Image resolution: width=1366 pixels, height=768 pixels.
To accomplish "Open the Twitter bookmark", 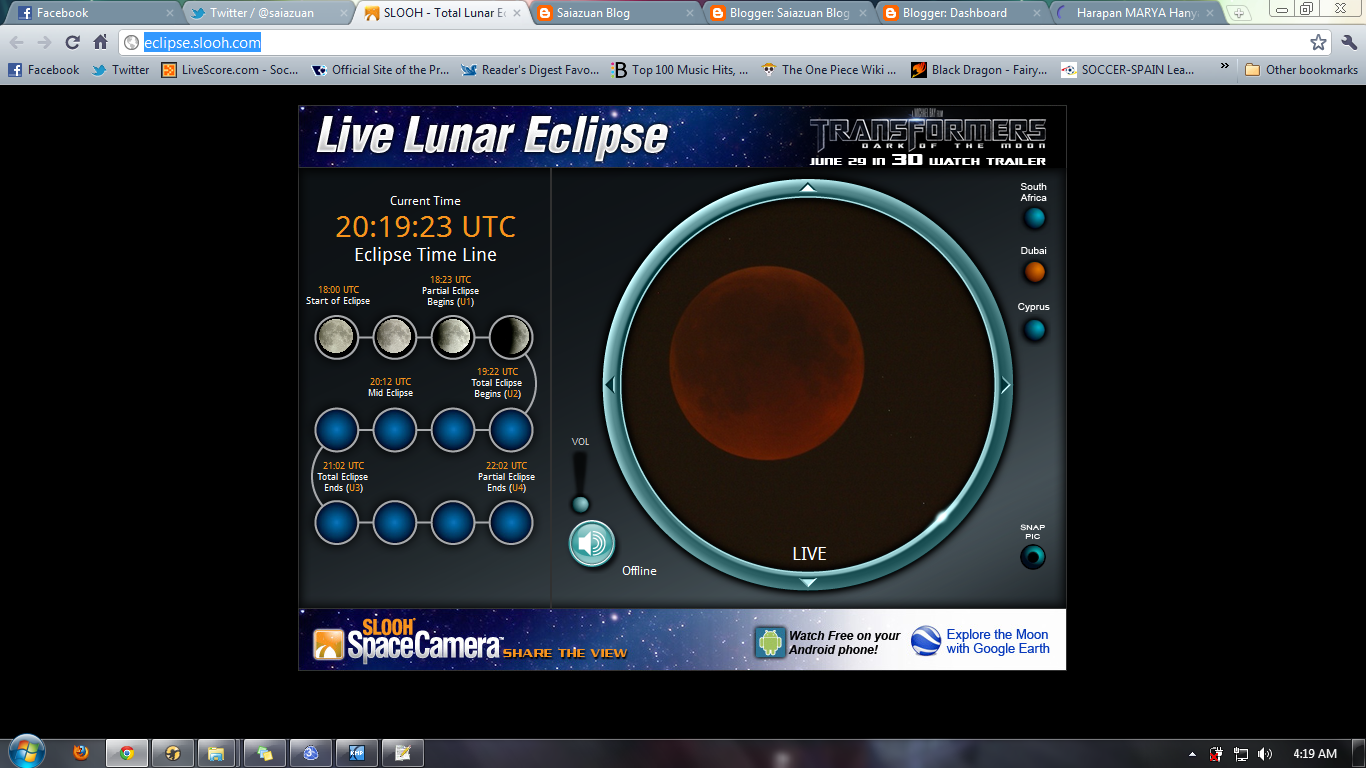I will pyautogui.click(x=121, y=70).
